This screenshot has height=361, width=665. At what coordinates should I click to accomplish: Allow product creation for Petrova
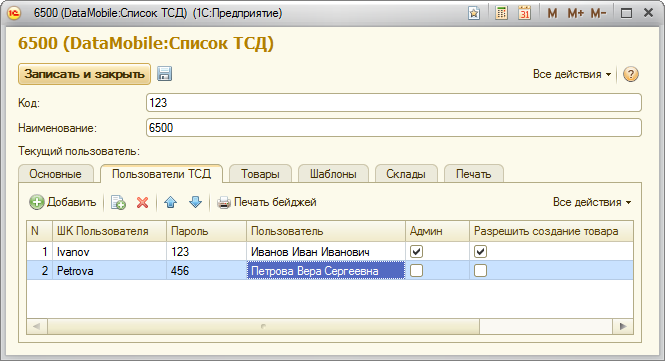(x=480, y=271)
